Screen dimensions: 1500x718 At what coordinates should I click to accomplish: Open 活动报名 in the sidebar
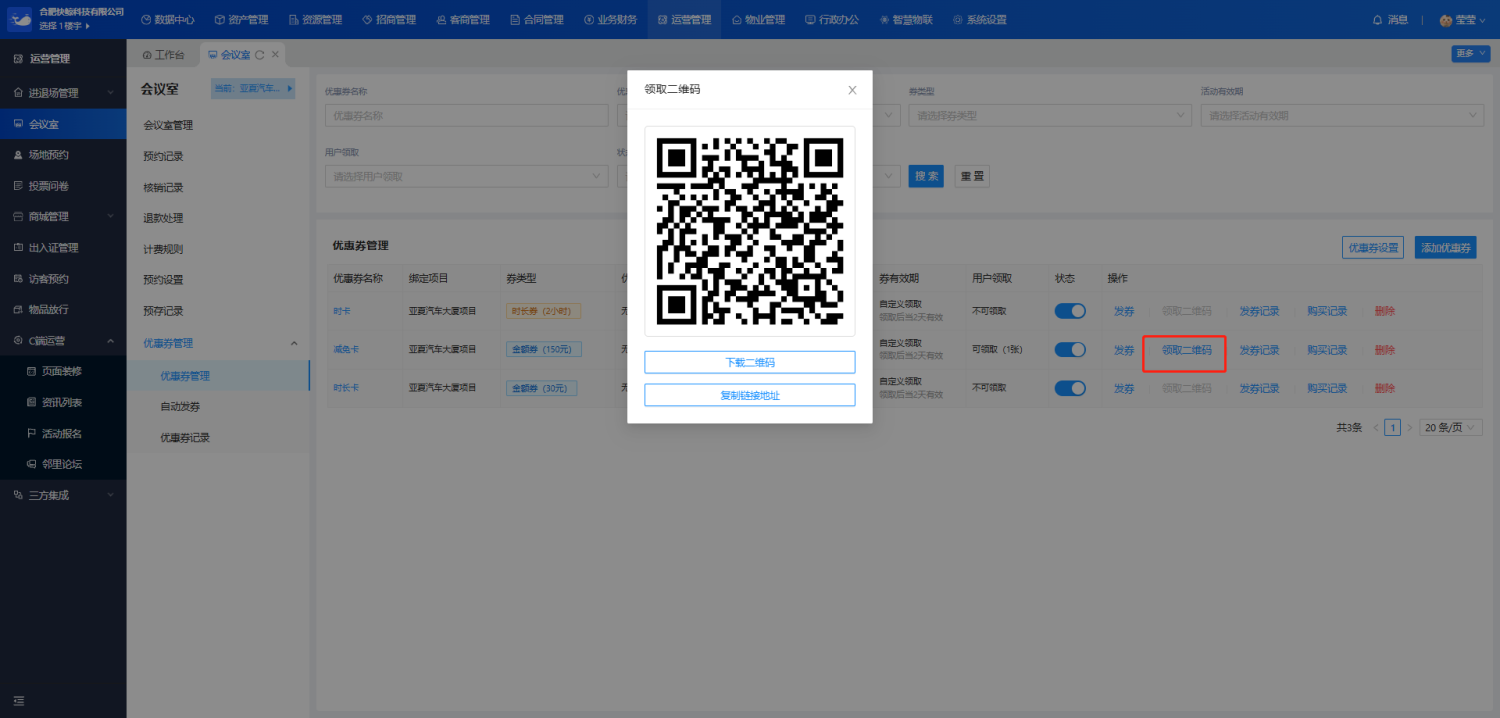(63, 433)
